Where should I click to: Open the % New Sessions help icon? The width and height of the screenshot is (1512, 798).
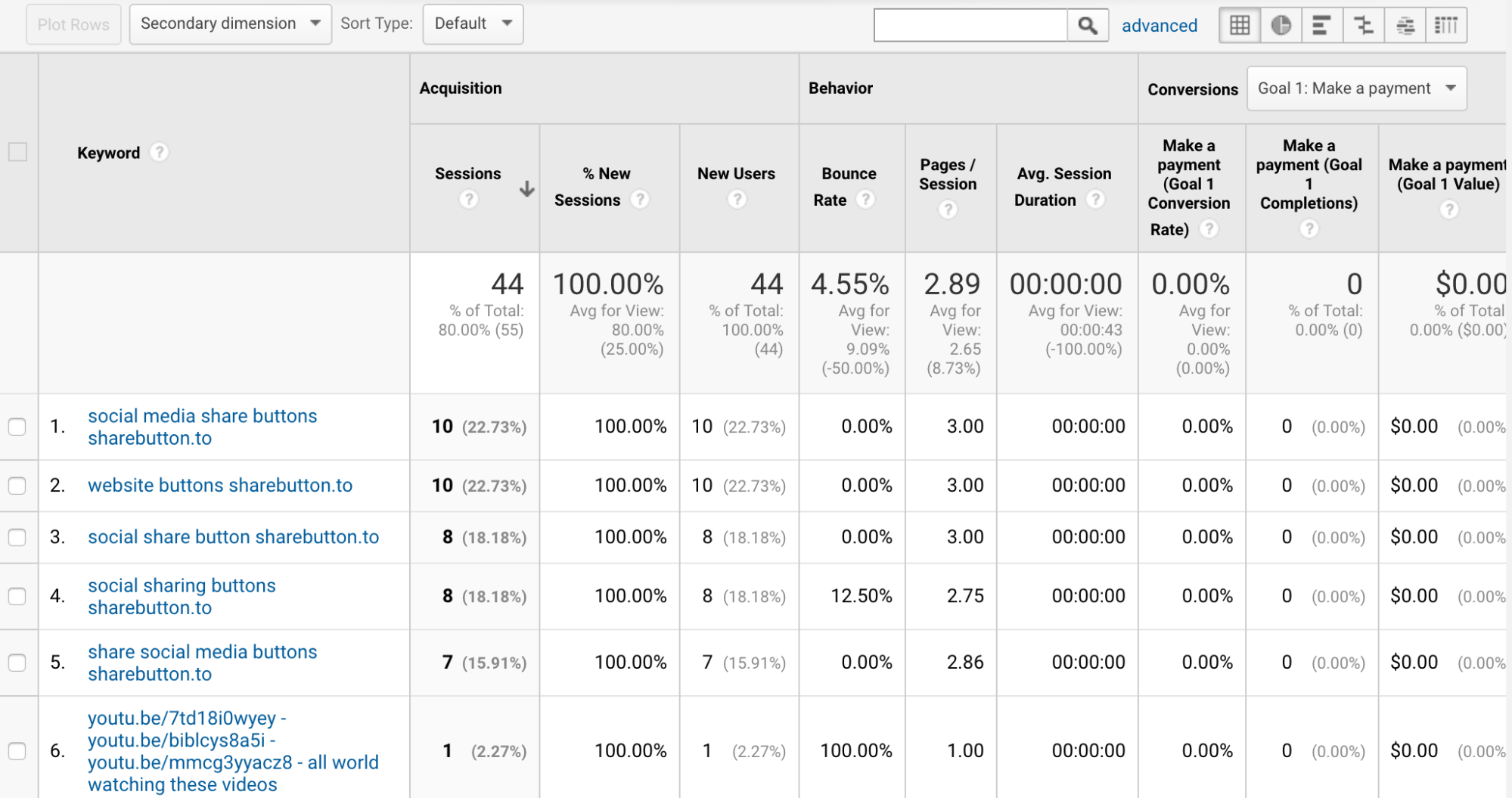[x=640, y=200]
